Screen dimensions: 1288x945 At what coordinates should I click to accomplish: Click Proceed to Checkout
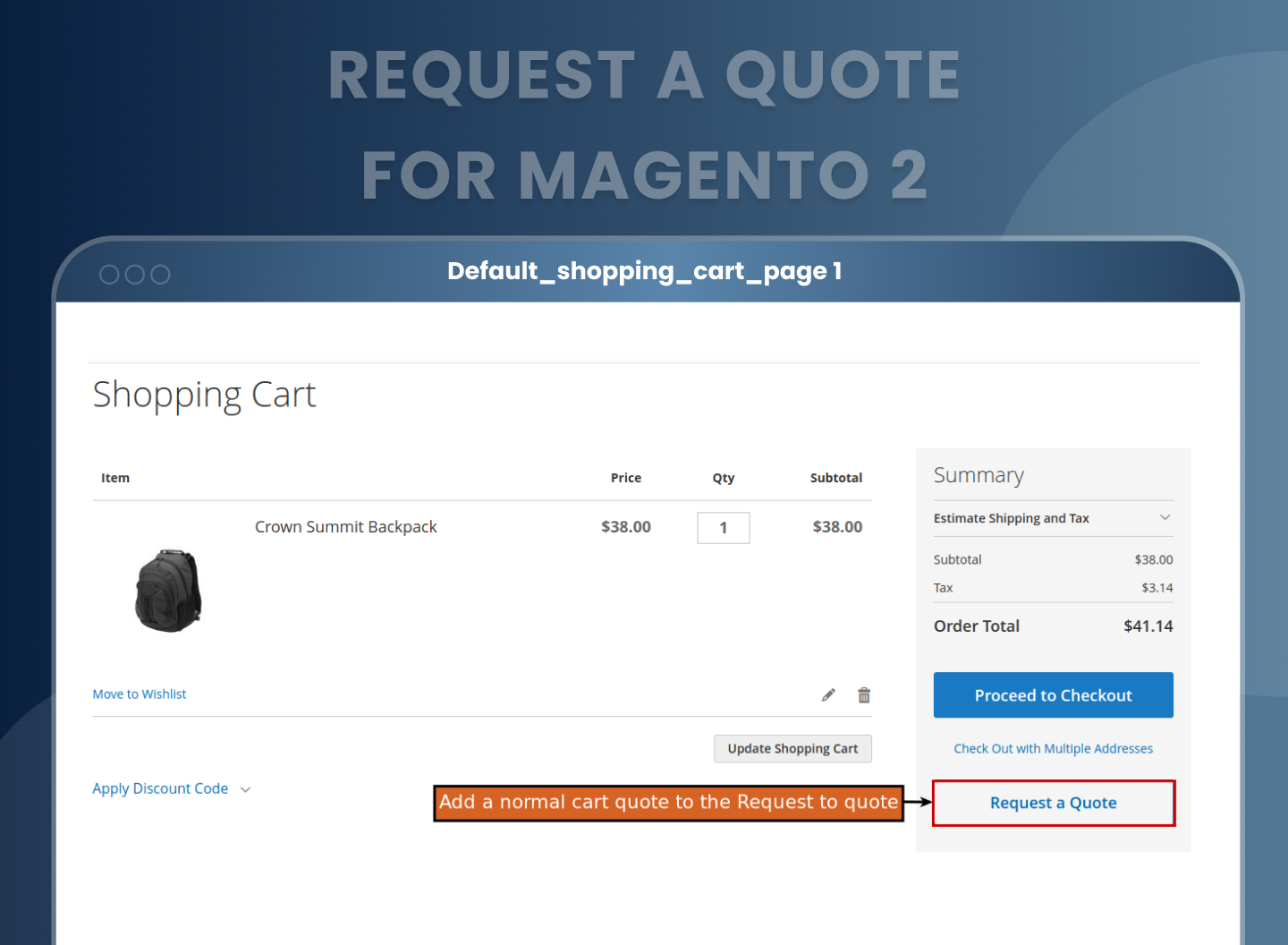tap(1053, 695)
